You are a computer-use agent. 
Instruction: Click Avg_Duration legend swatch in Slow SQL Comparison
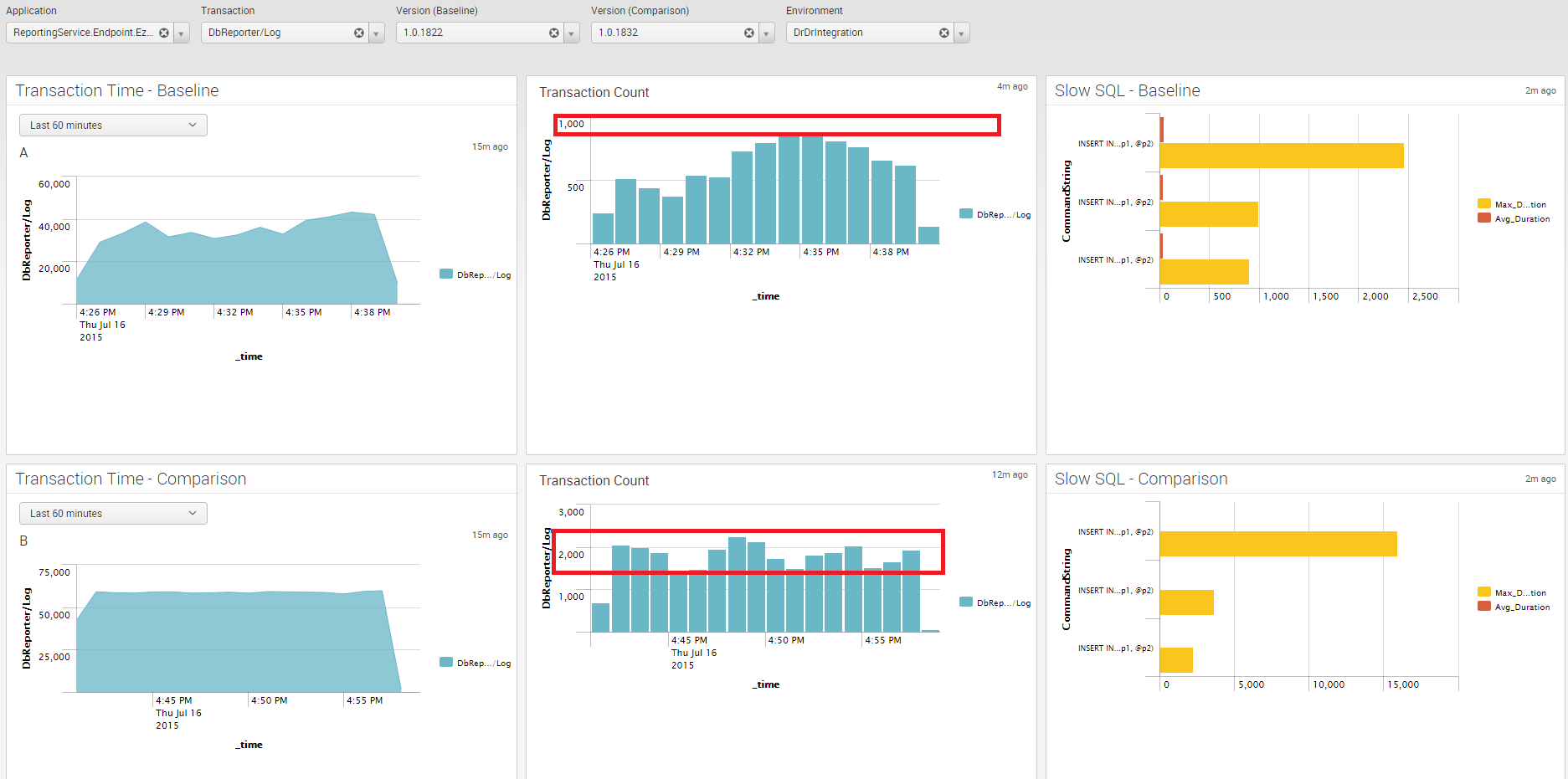(x=1484, y=607)
